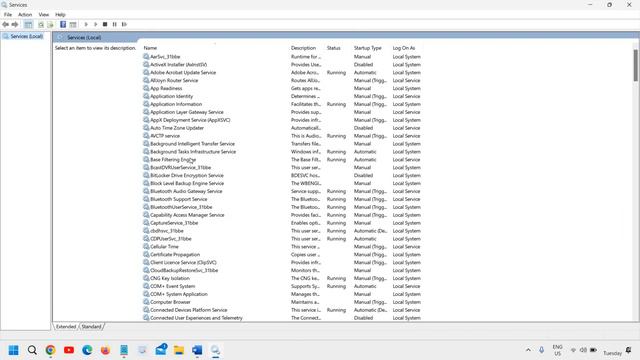This screenshot has height=360, width=640.
Task: Open the Windows Start menu
Action: [13, 350]
